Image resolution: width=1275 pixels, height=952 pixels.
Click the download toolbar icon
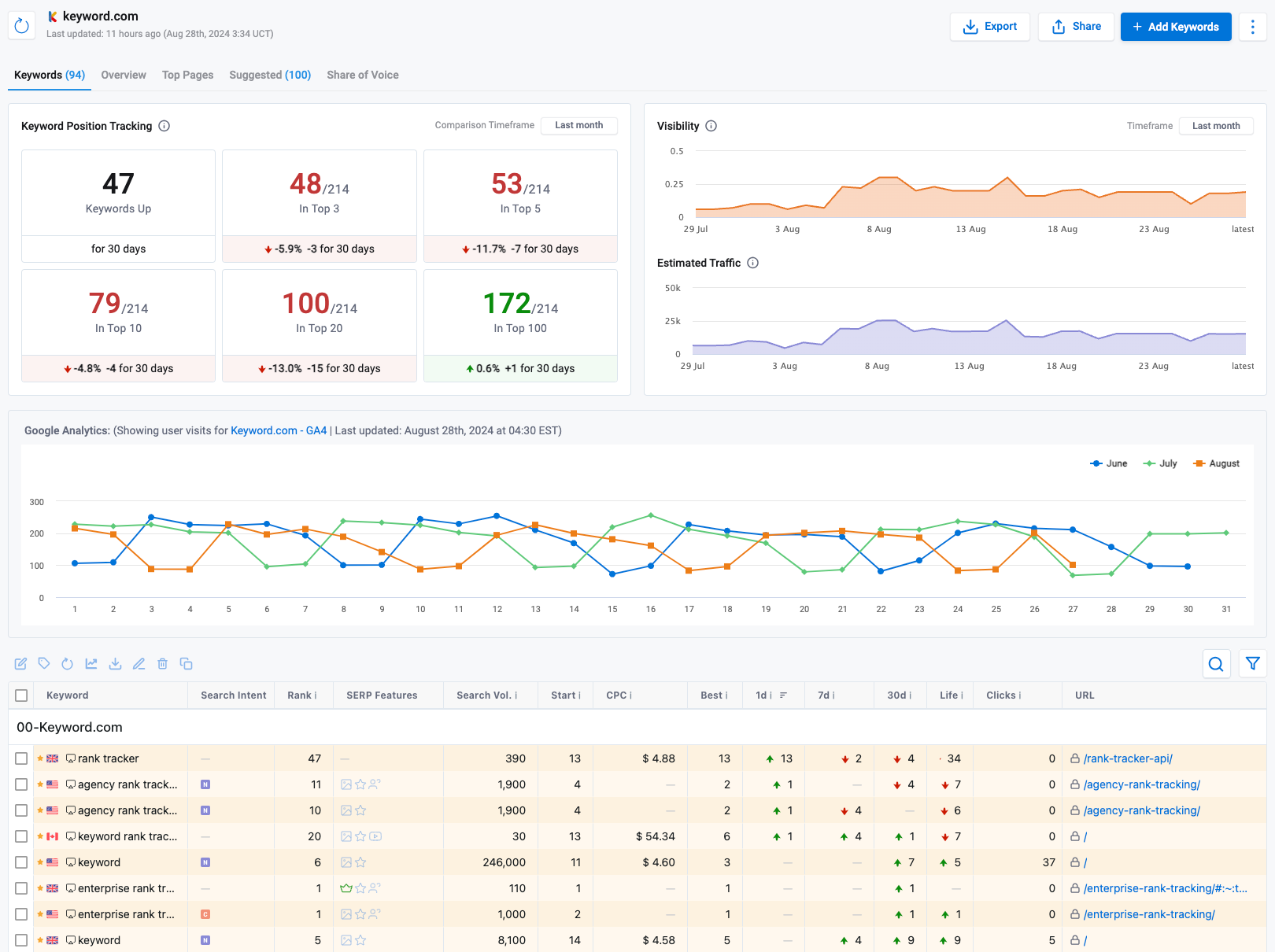[x=115, y=664]
